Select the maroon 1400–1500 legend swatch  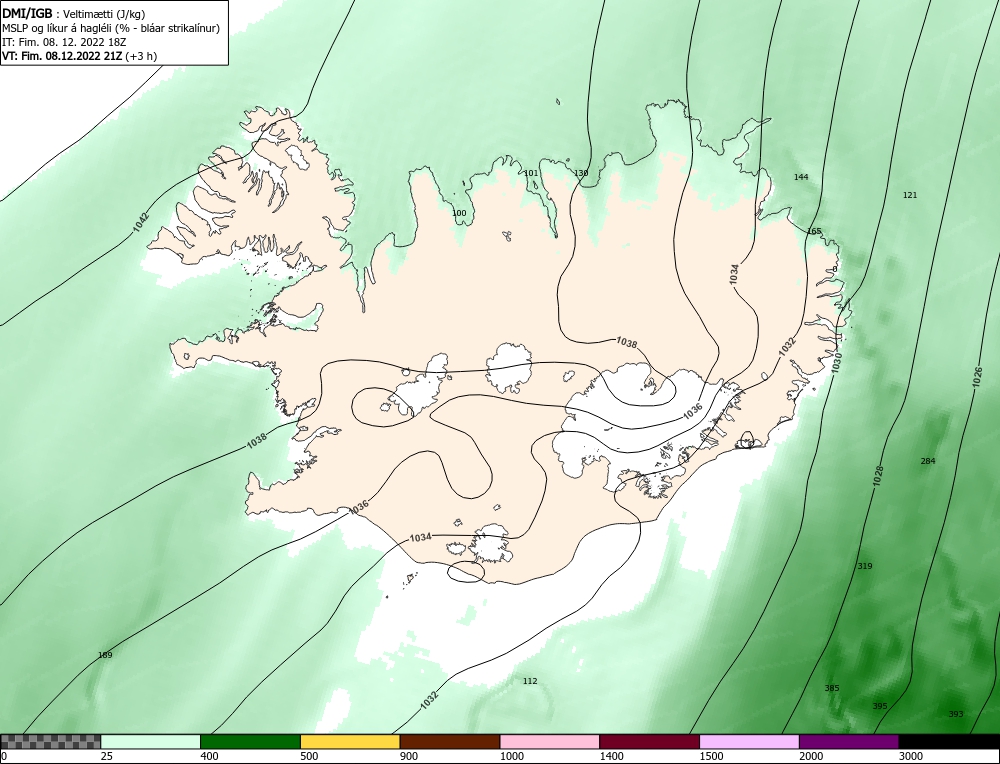point(649,742)
